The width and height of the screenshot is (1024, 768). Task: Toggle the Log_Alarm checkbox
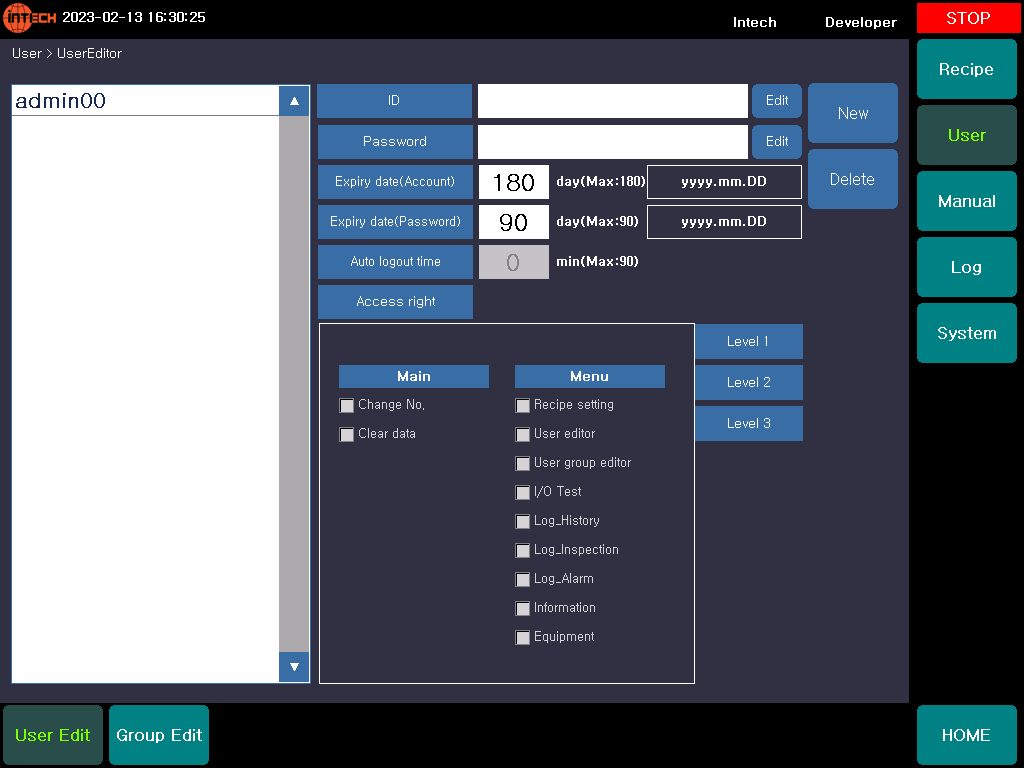point(523,580)
